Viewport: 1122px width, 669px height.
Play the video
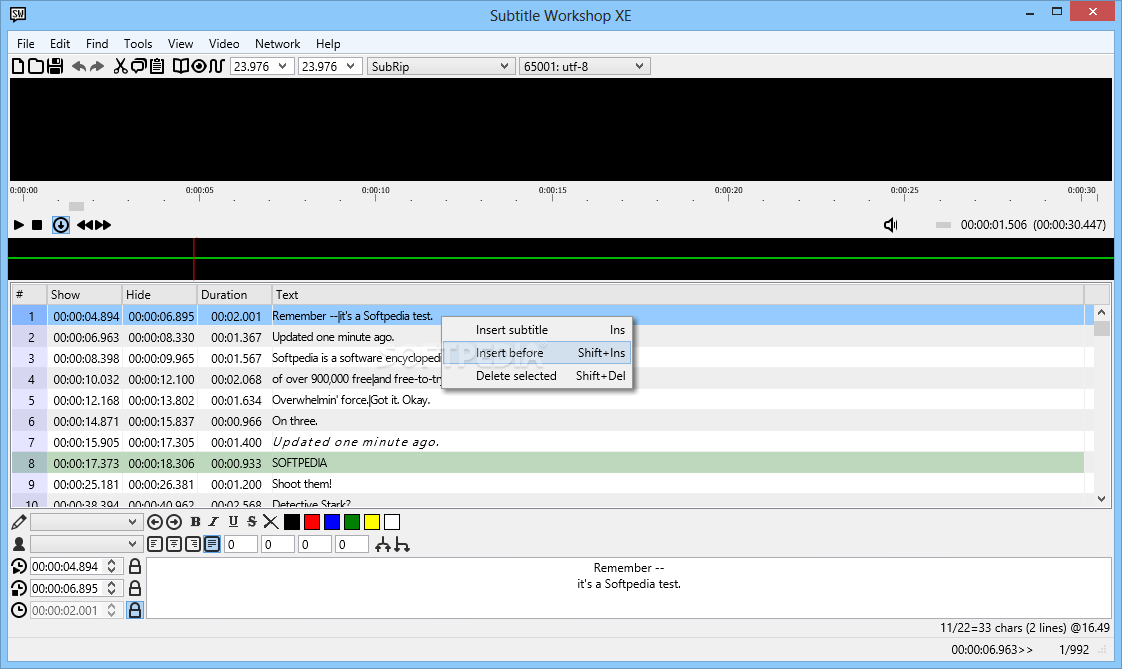(x=19, y=225)
